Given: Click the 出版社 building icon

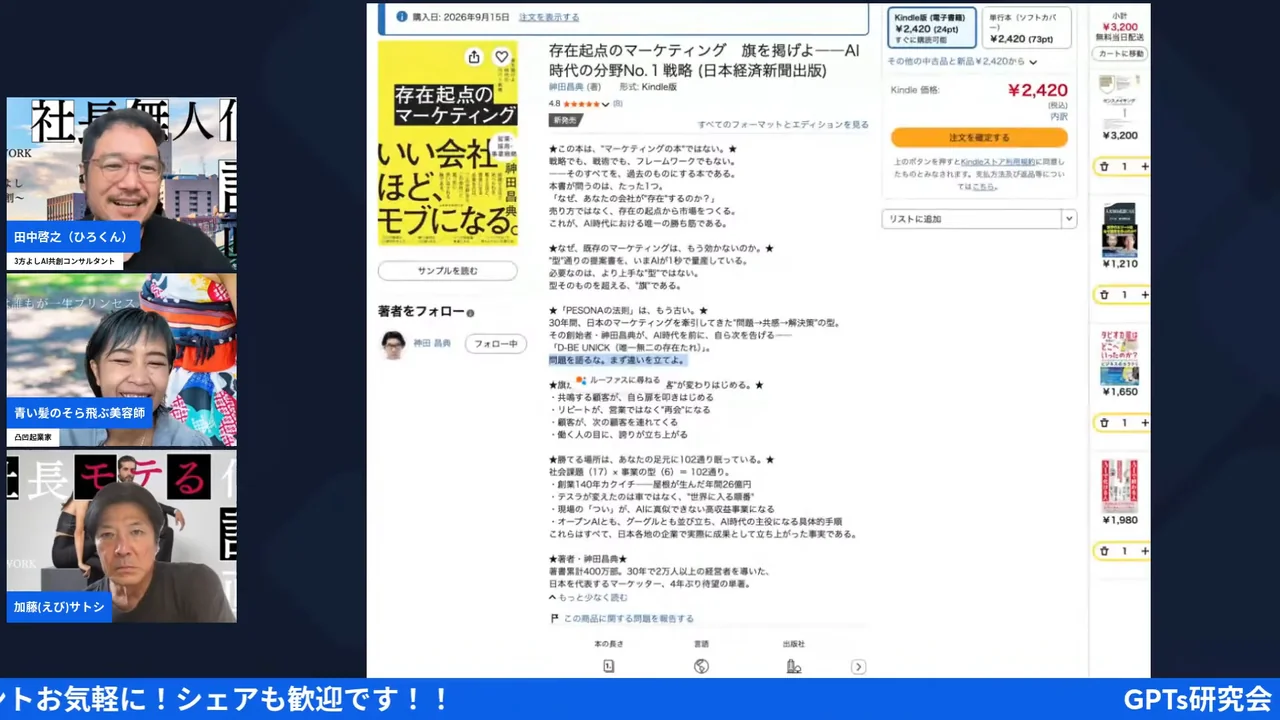Looking at the screenshot, I should [794, 666].
